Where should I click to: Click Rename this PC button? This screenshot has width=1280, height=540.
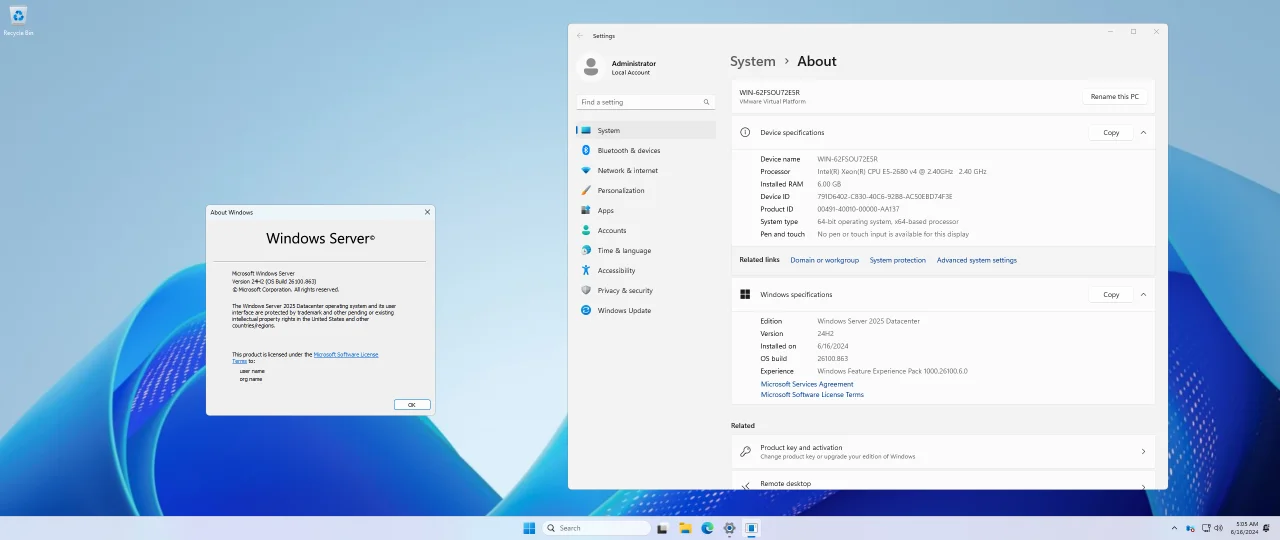tap(1115, 96)
